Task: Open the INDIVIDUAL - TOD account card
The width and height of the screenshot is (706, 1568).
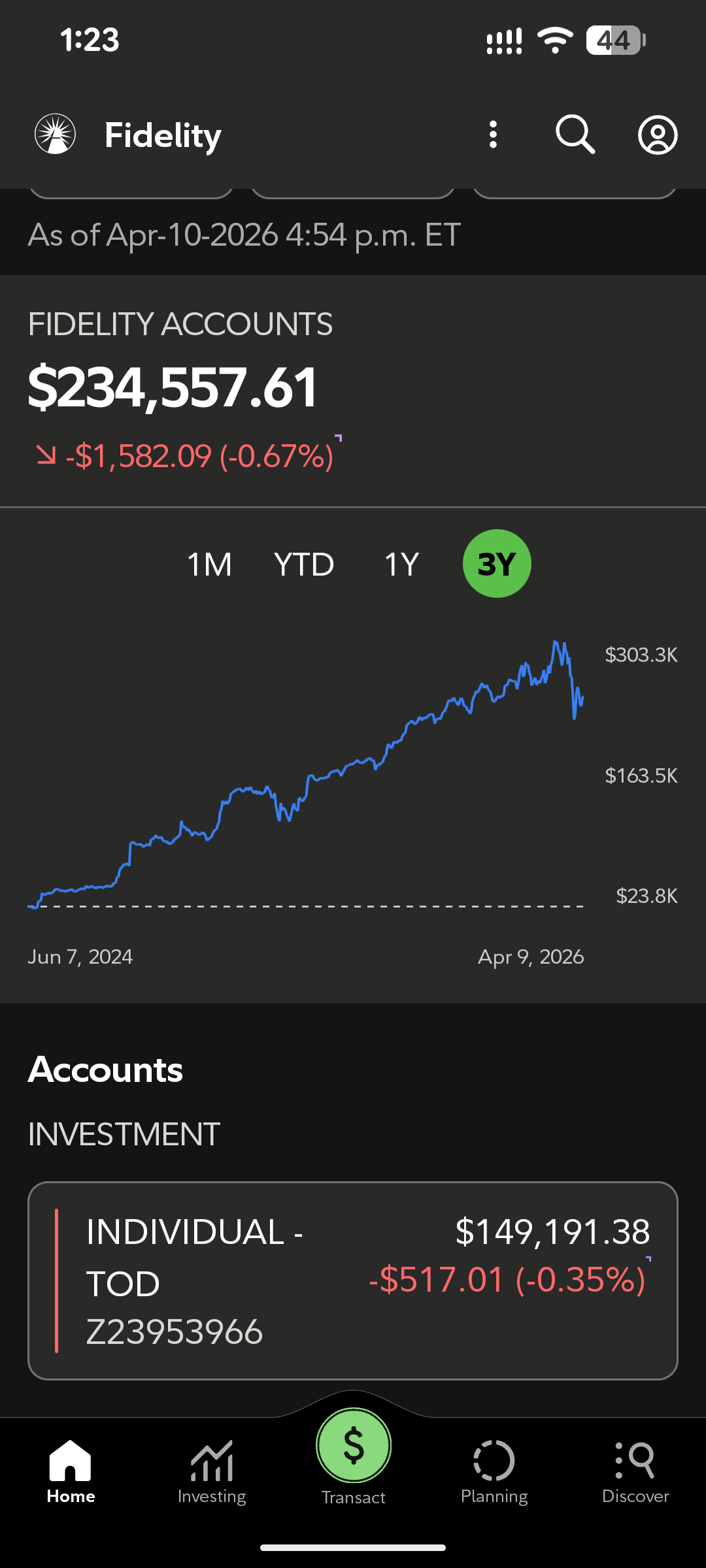Action: tap(353, 1281)
